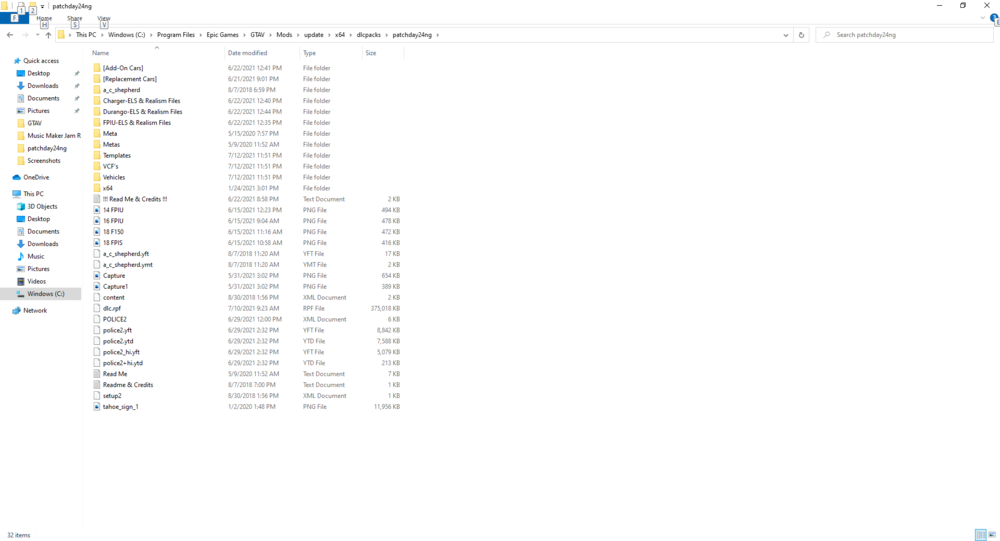Viewport: 1000px width, 541px height.
Task: Click the Music note icon in sidebar
Action: coord(21,256)
